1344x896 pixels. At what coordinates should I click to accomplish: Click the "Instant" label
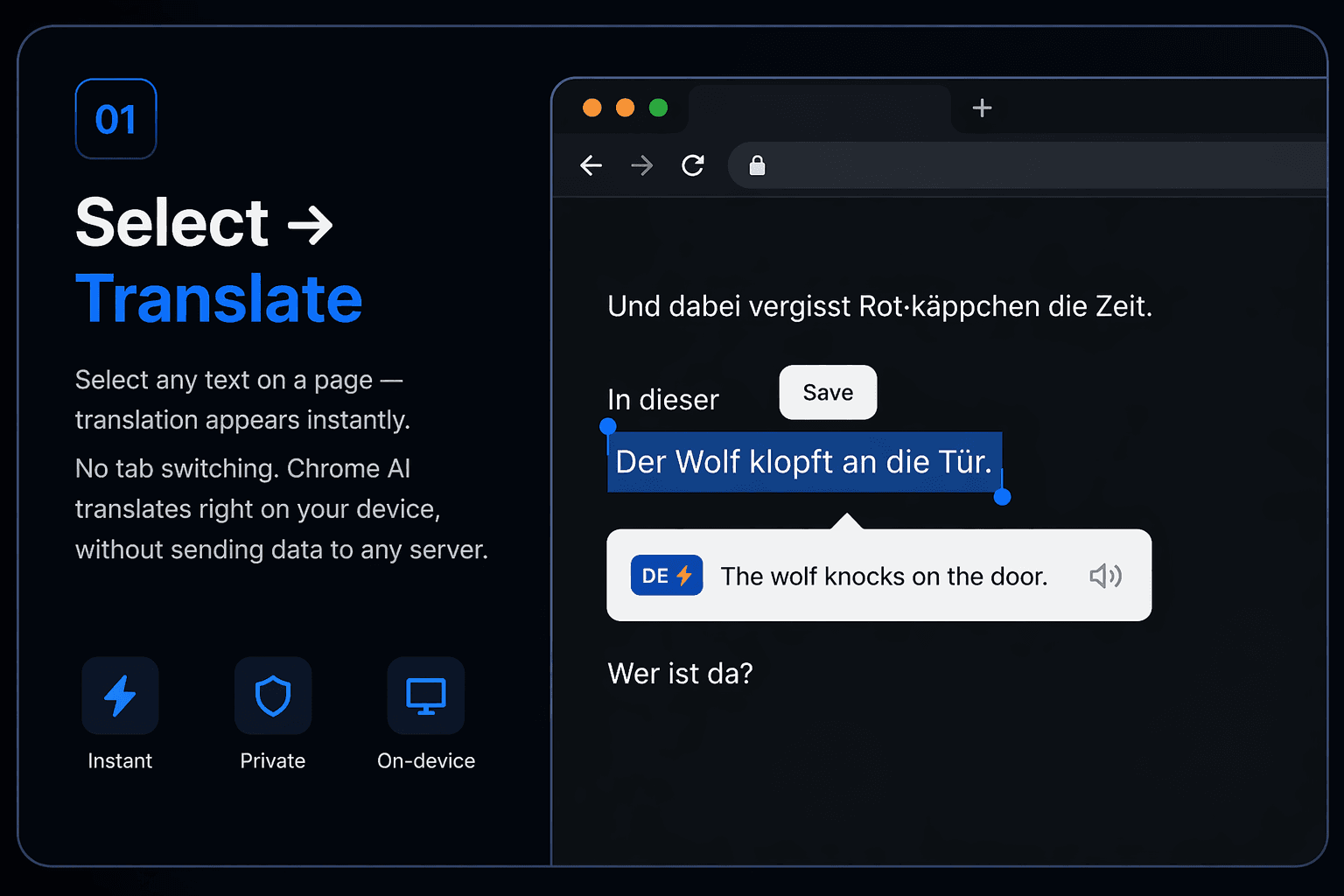pyautogui.click(x=120, y=761)
